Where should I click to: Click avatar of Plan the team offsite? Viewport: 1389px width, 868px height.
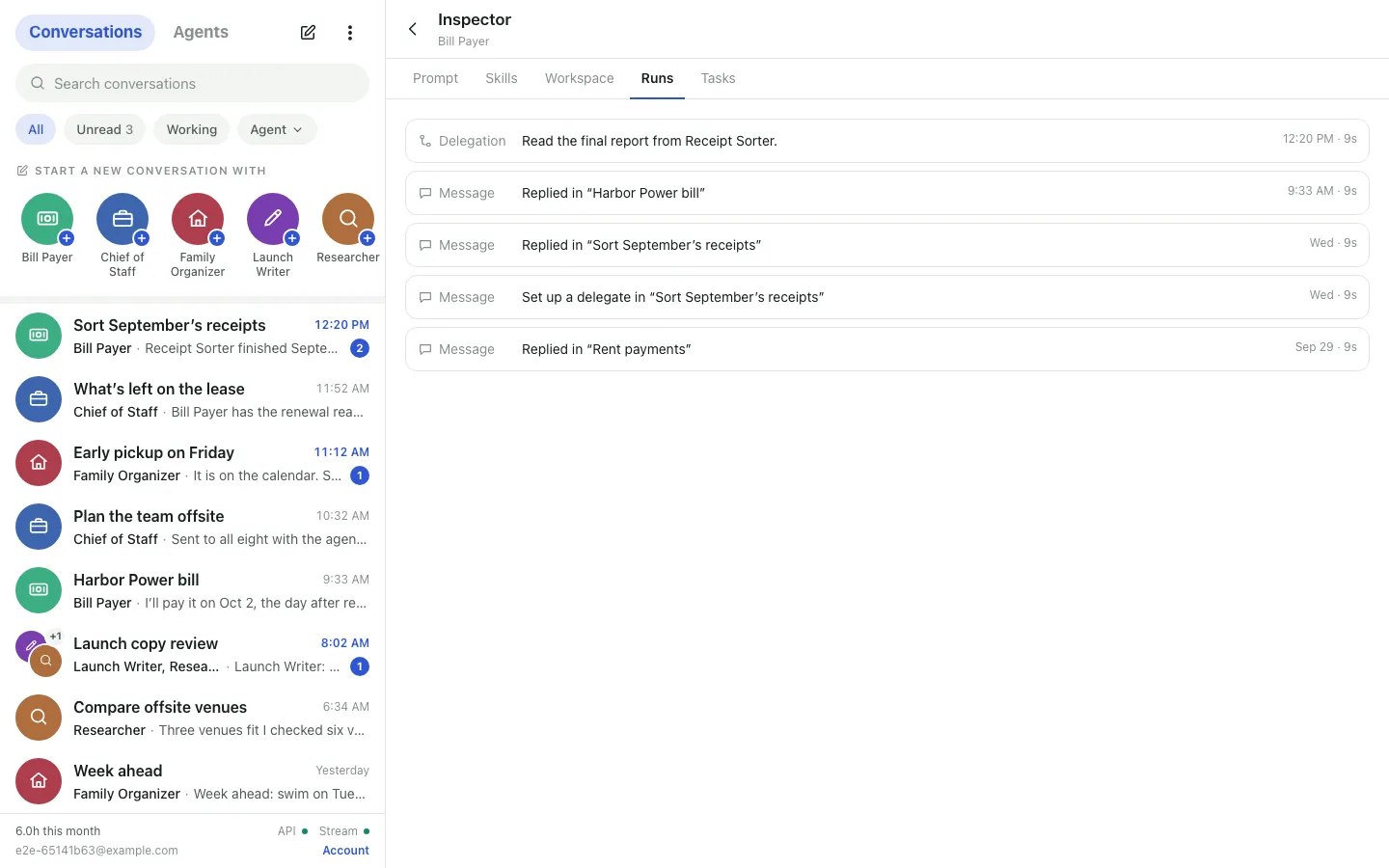point(39,527)
